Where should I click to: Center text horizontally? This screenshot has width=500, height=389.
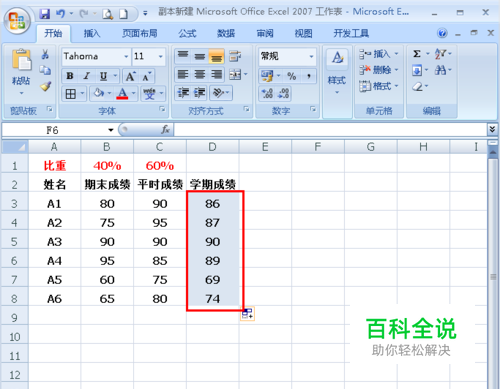click(x=200, y=75)
